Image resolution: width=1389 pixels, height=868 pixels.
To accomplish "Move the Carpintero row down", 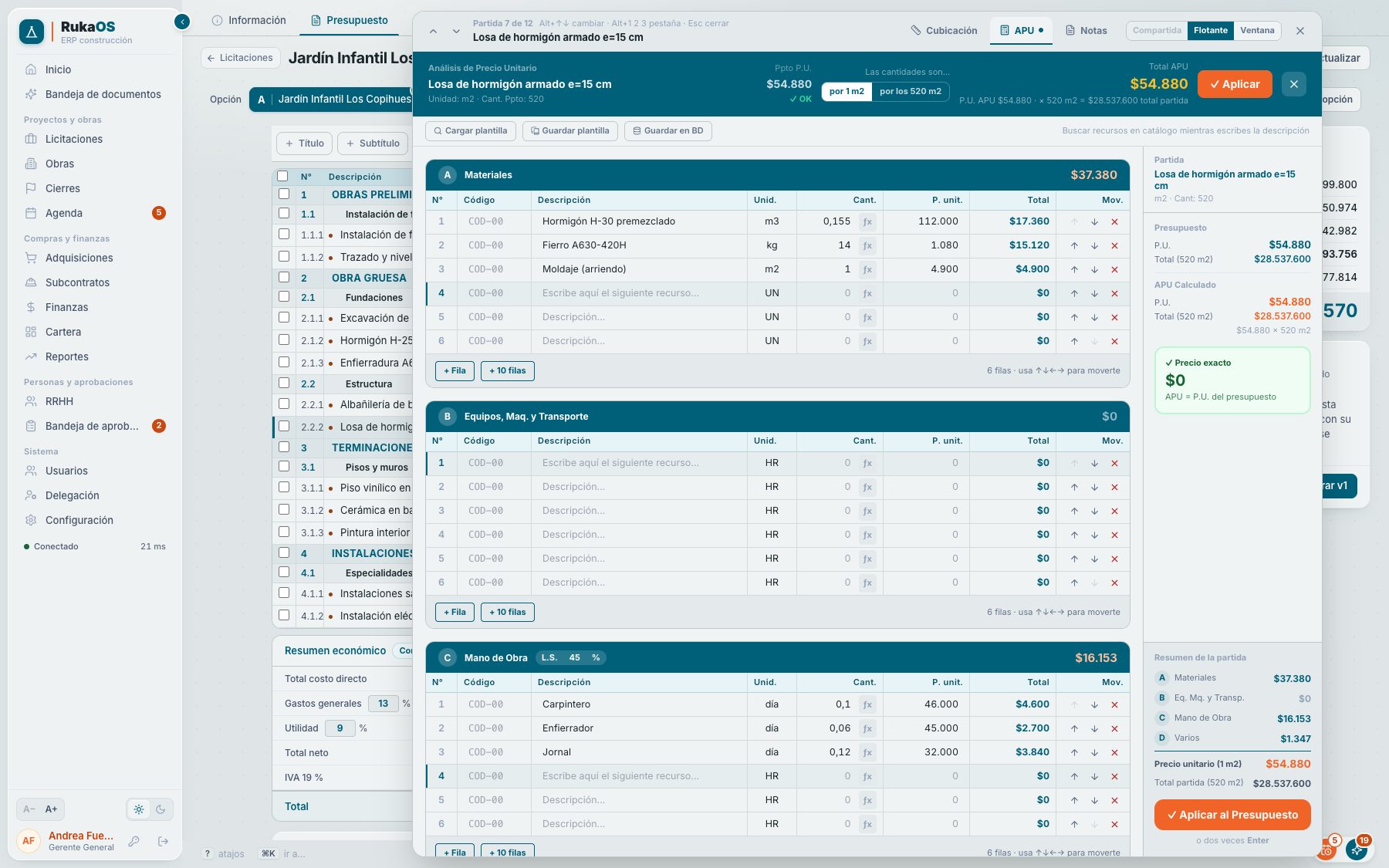I will pos(1094,704).
